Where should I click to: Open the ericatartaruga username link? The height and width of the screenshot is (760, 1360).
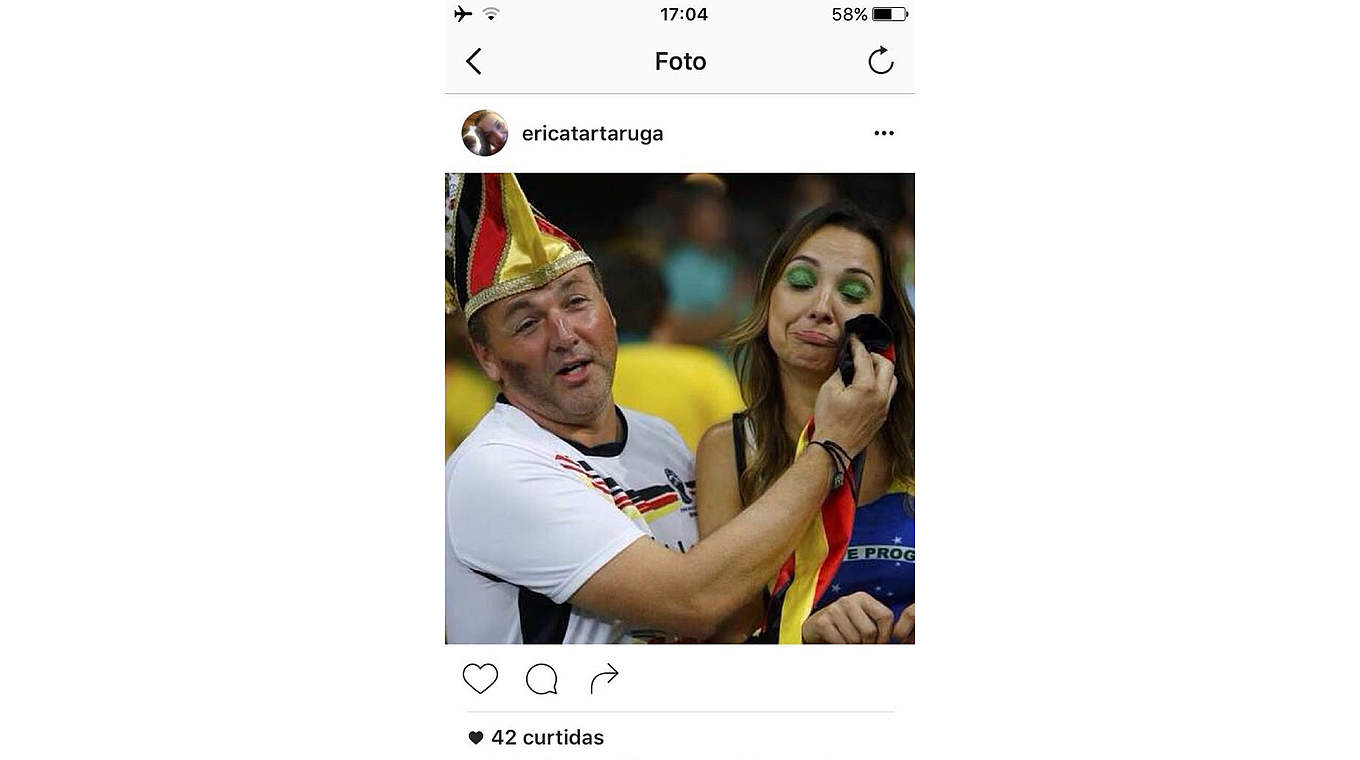pyautogui.click(x=593, y=134)
